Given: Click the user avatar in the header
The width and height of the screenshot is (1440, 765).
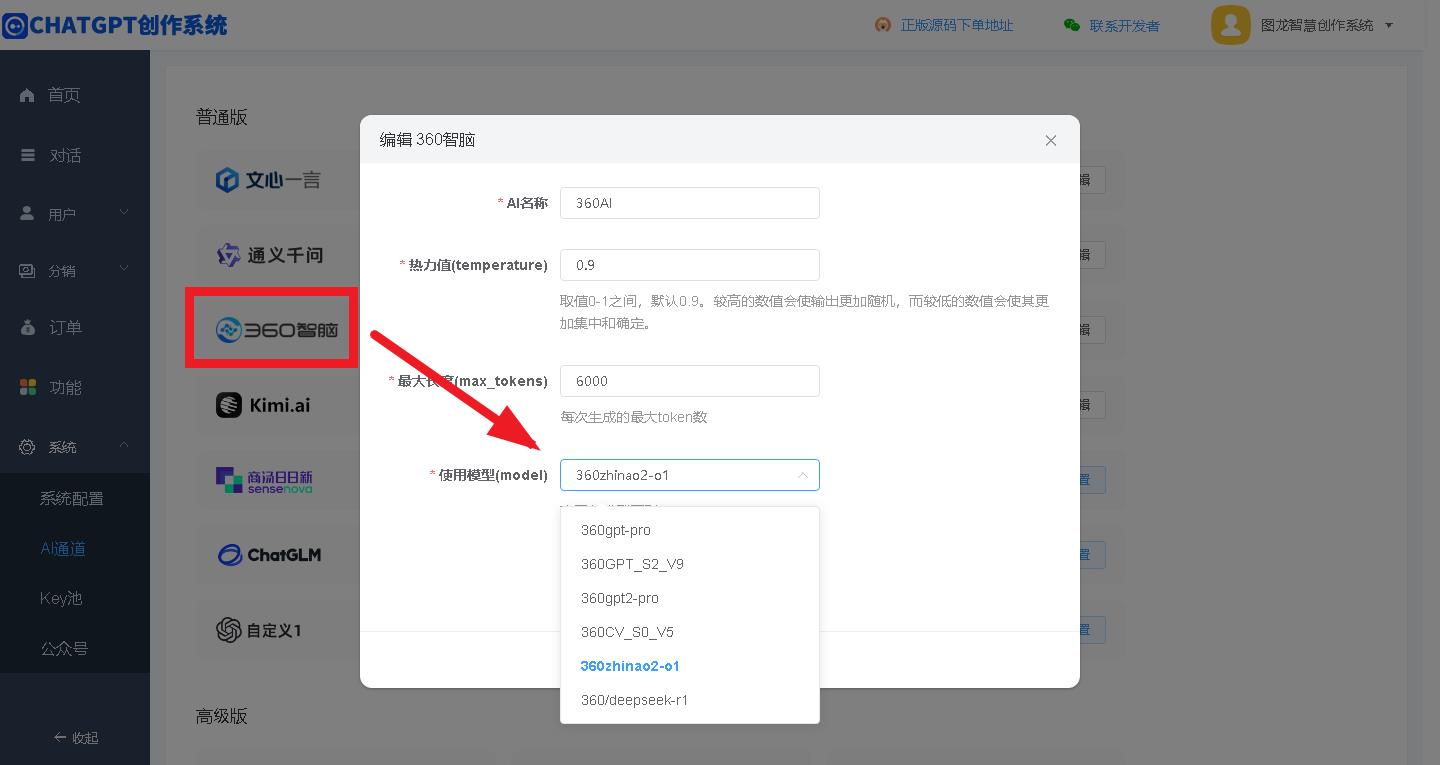Looking at the screenshot, I should [x=1230, y=25].
